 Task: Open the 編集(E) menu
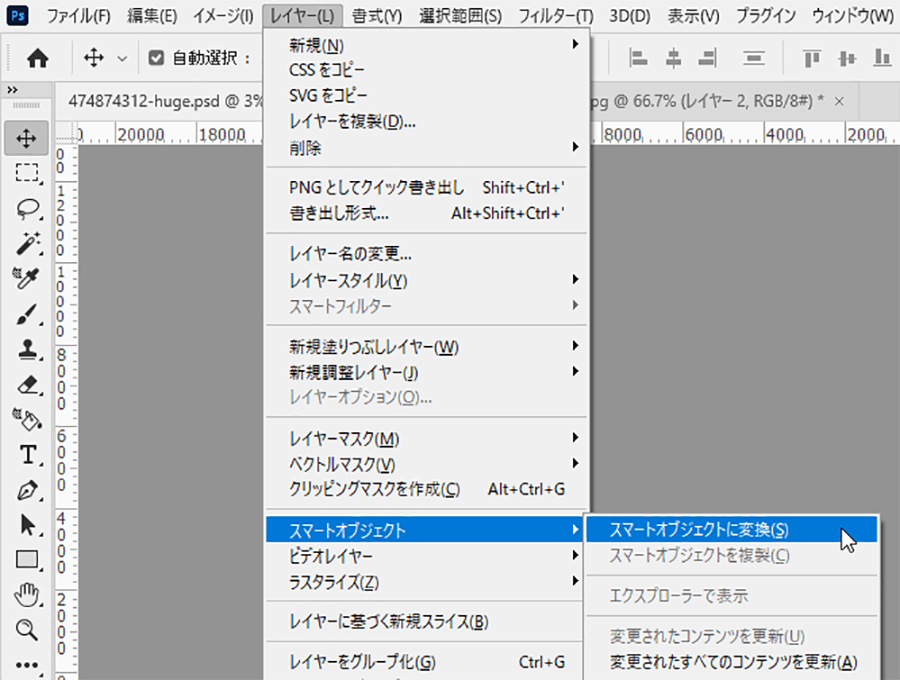(152, 15)
